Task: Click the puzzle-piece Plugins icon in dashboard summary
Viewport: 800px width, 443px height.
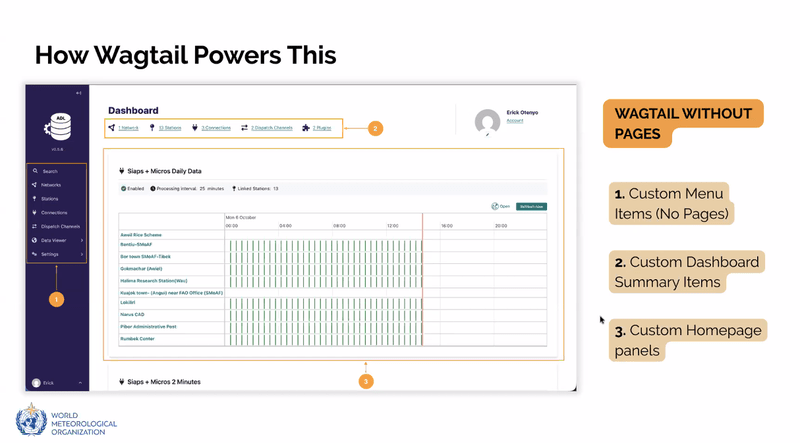Action: pos(306,128)
